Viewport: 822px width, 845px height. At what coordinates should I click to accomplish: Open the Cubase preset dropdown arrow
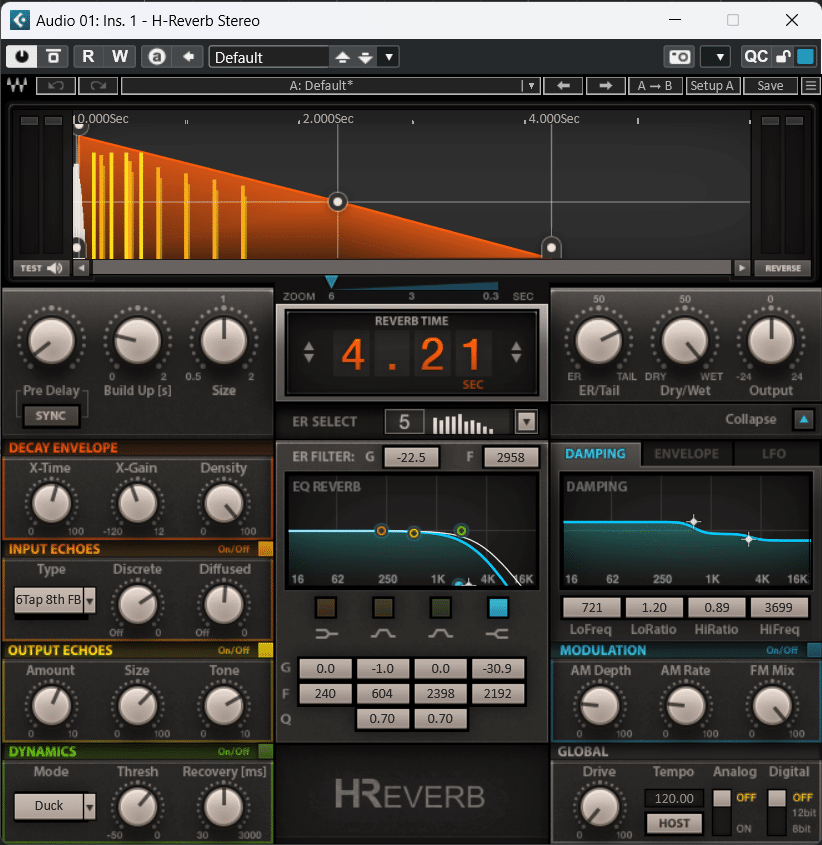tap(389, 57)
